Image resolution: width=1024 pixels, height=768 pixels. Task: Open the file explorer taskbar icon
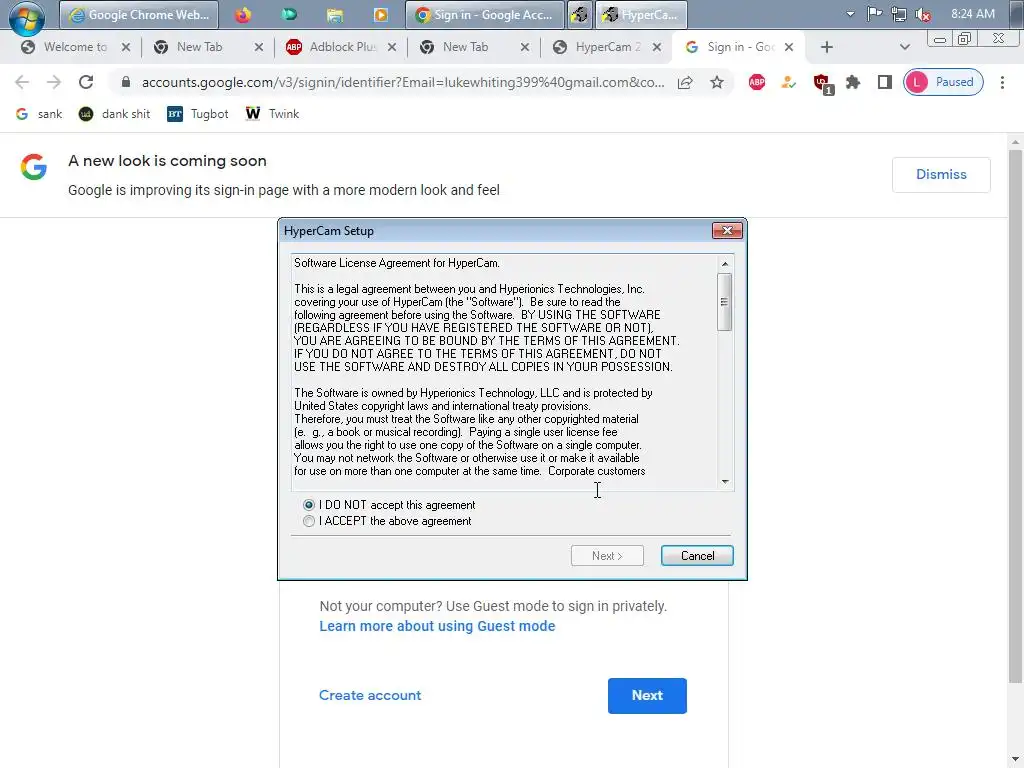point(334,14)
